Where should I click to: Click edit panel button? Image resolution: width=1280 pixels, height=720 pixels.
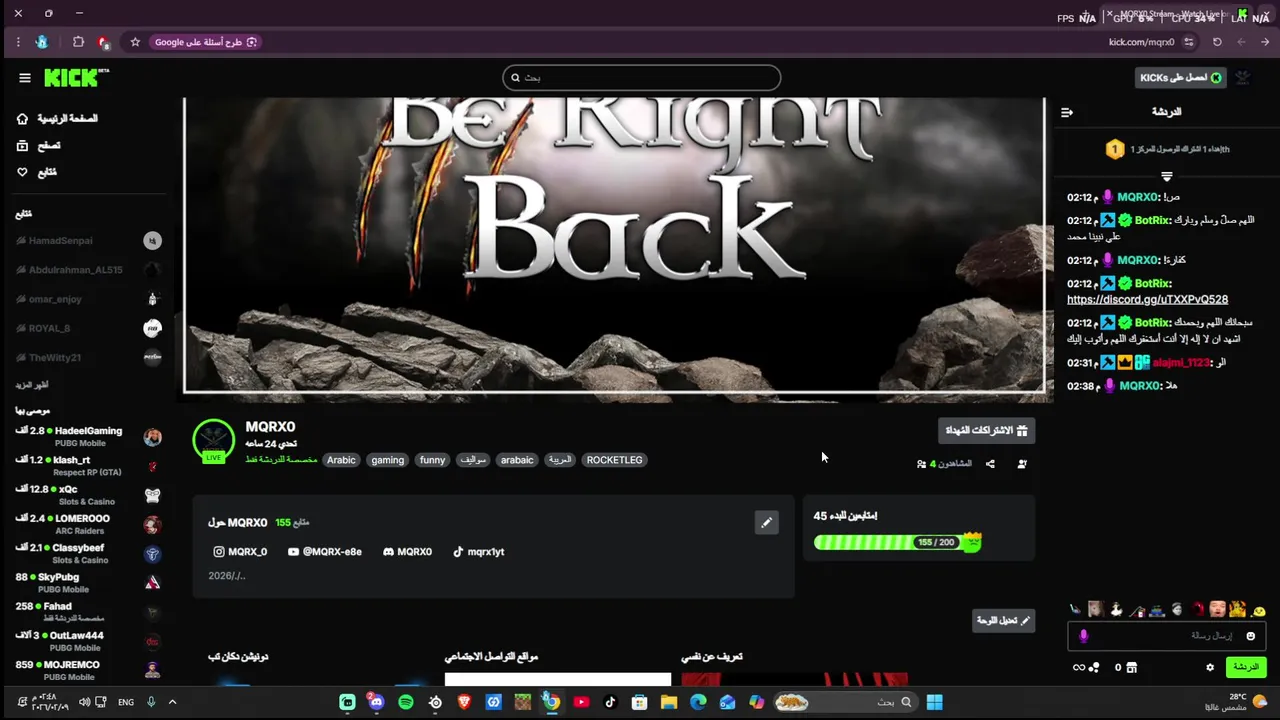tap(1004, 620)
